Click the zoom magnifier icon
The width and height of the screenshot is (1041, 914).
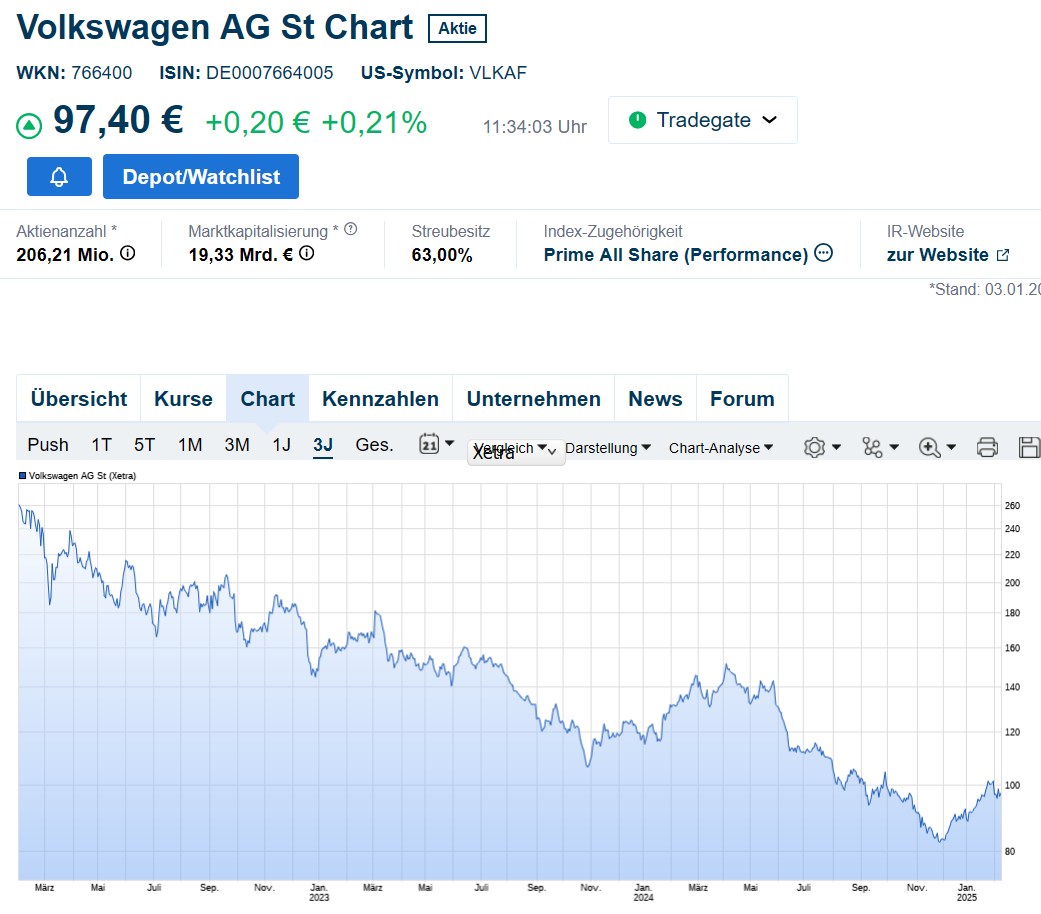coord(929,447)
